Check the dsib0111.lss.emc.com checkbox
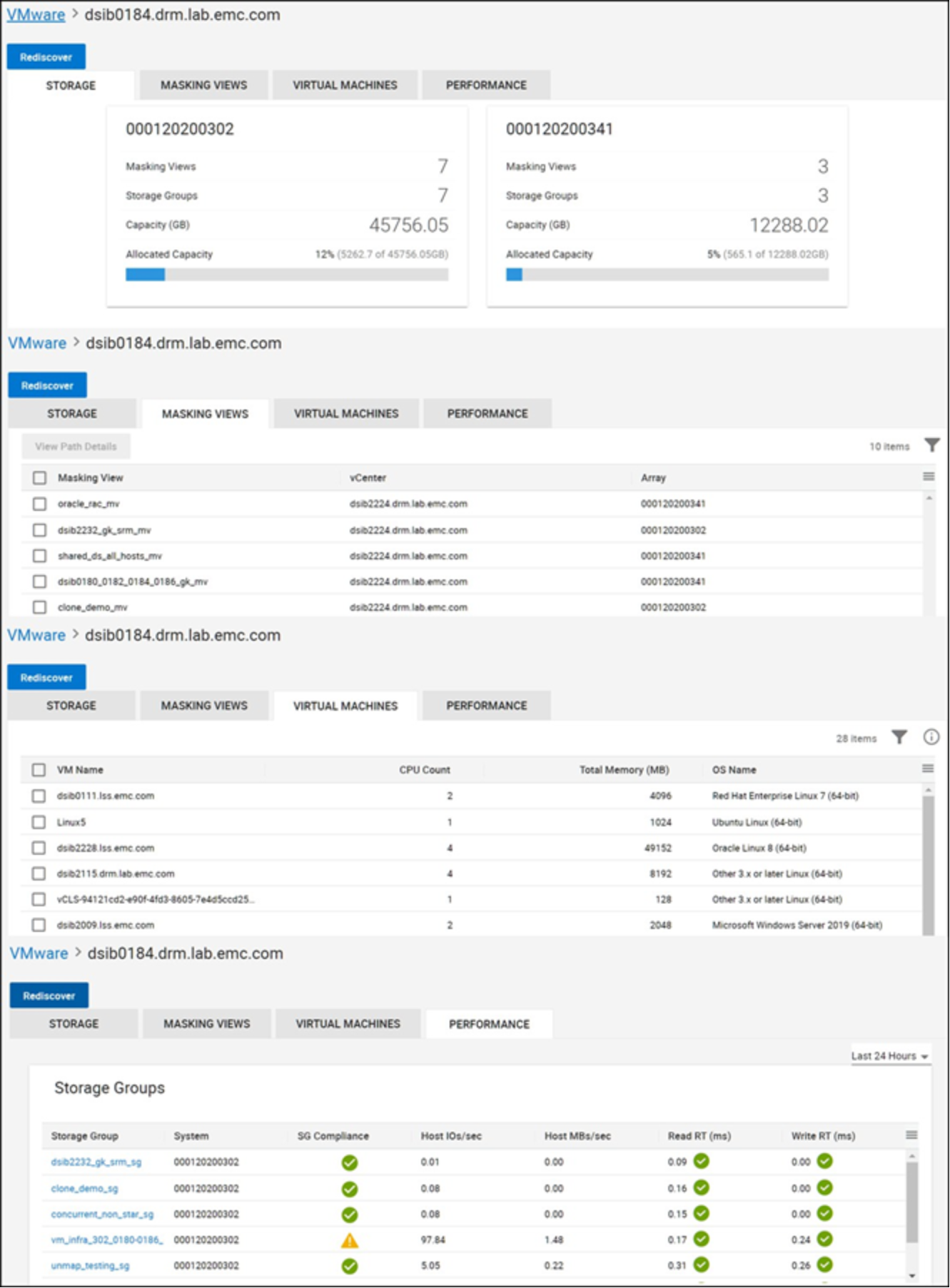Screen dimensions: 950x1288 click(x=39, y=796)
